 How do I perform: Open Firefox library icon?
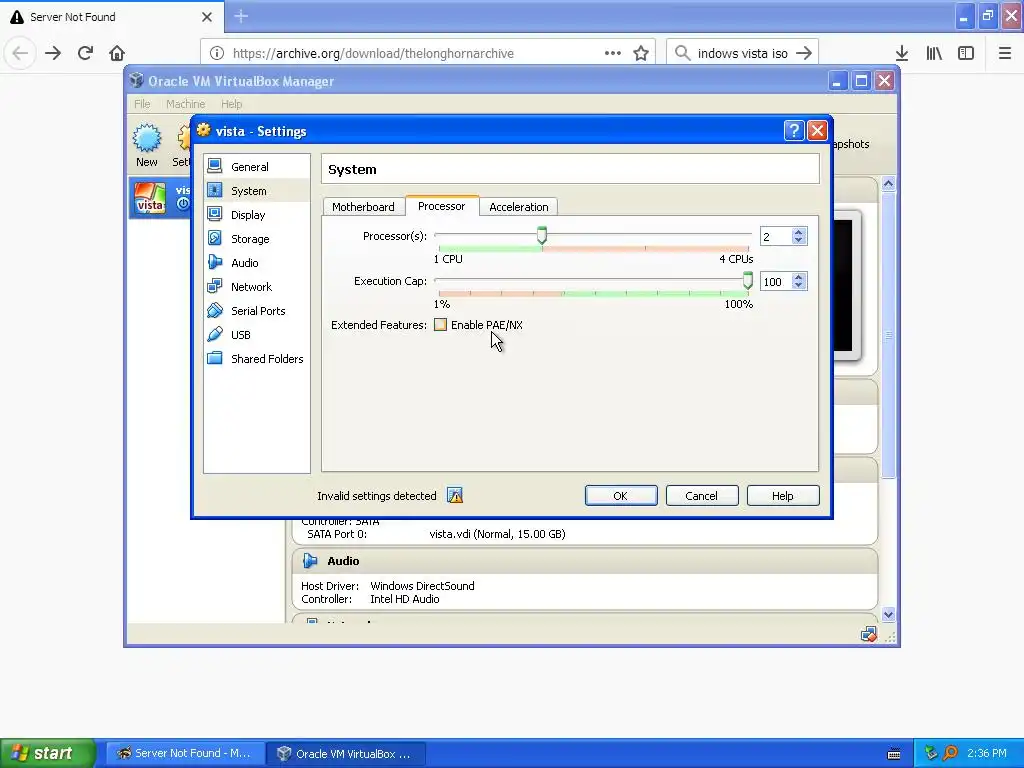pos(934,54)
